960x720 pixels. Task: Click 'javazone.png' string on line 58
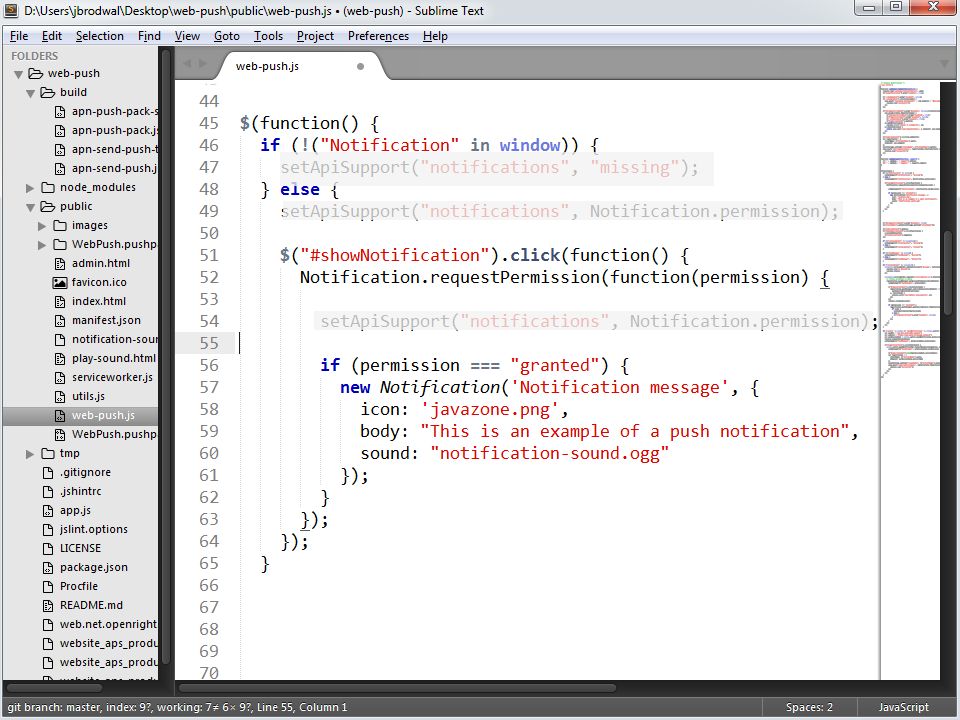point(490,410)
